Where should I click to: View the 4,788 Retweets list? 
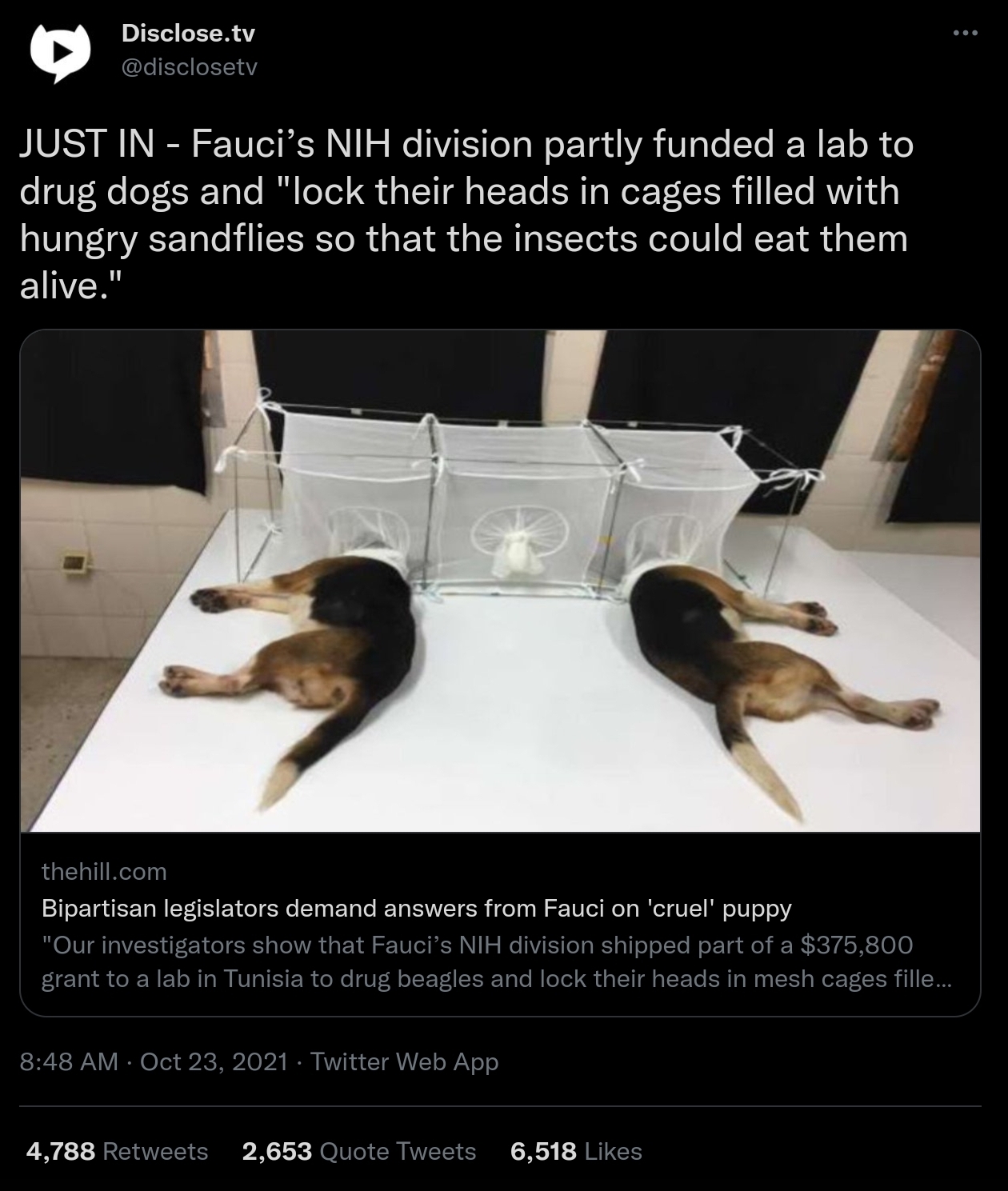[x=117, y=1151]
